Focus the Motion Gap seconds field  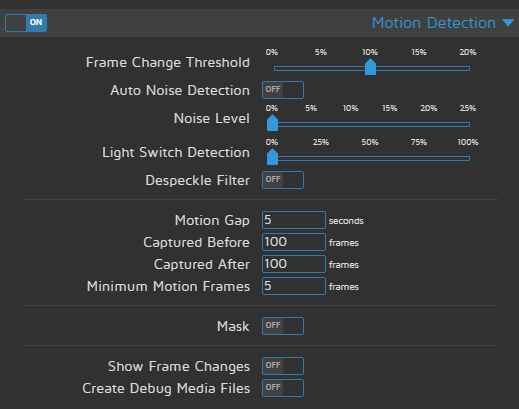point(294,220)
